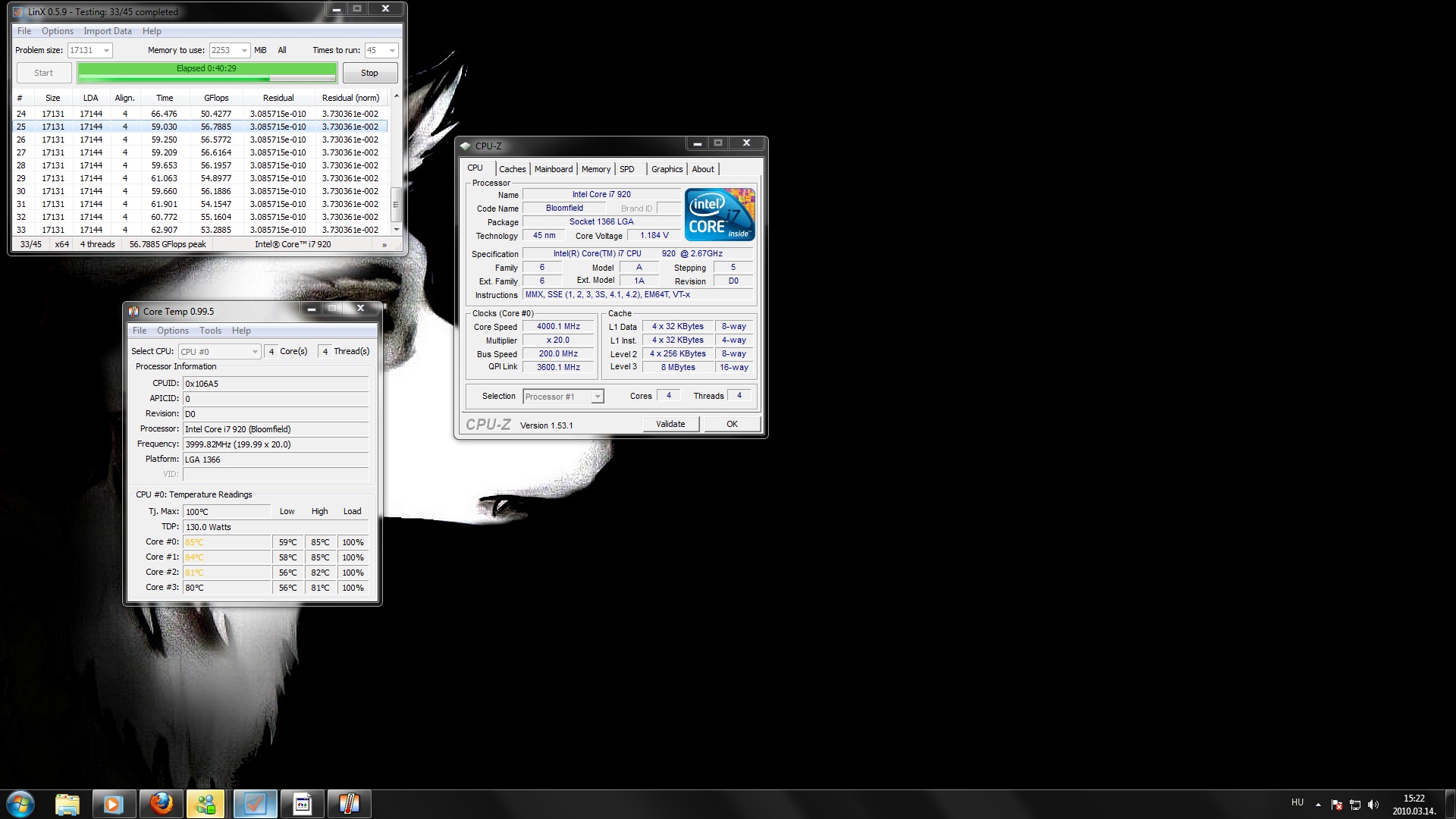The height and width of the screenshot is (819, 1456).
Task: Sort LinX results by Time column
Action: tap(165, 98)
